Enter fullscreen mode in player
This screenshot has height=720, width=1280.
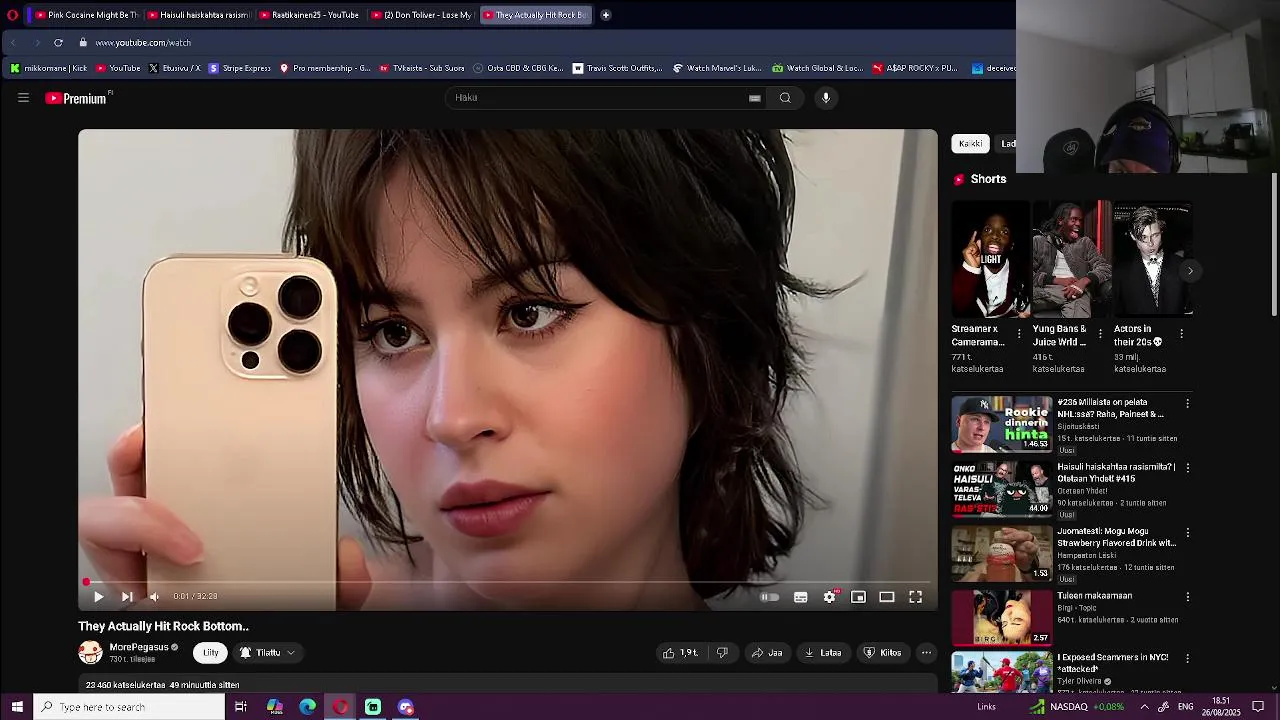915,597
